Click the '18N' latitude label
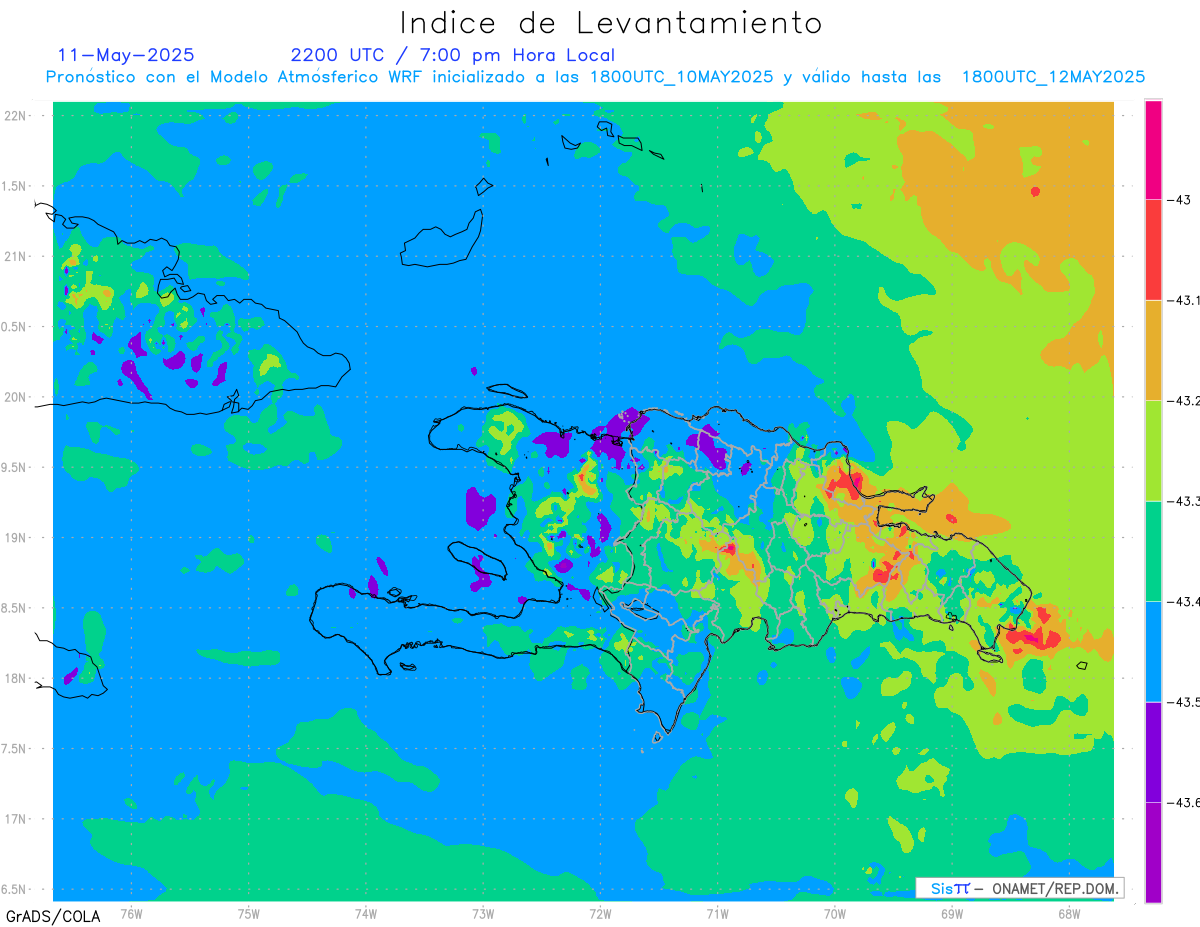The width and height of the screenshot is (1200, 927). [16, 678]
